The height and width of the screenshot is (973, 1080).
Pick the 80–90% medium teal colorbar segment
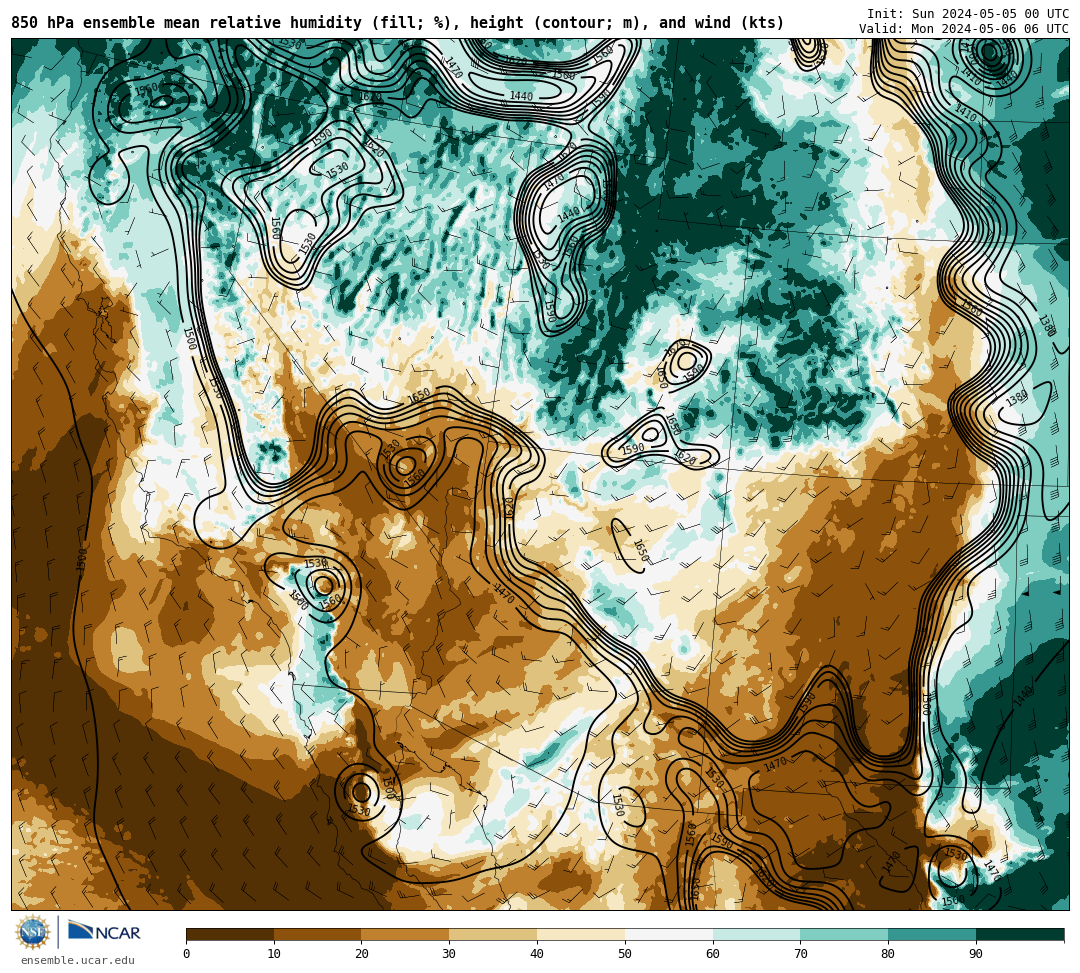(x=932, y=934)
